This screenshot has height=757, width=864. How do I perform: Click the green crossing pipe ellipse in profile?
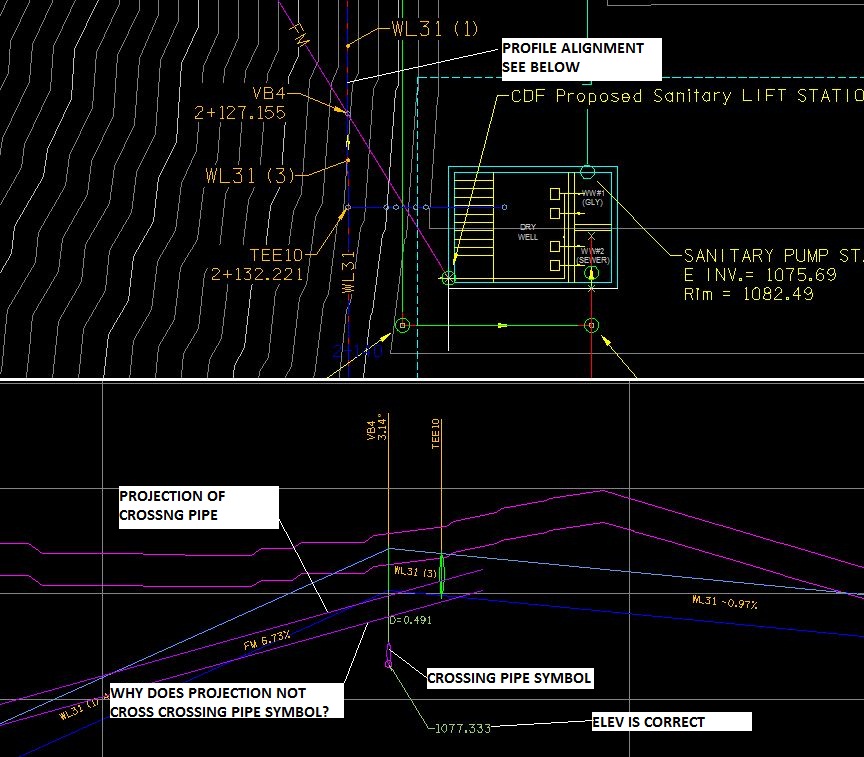(443, 575)
